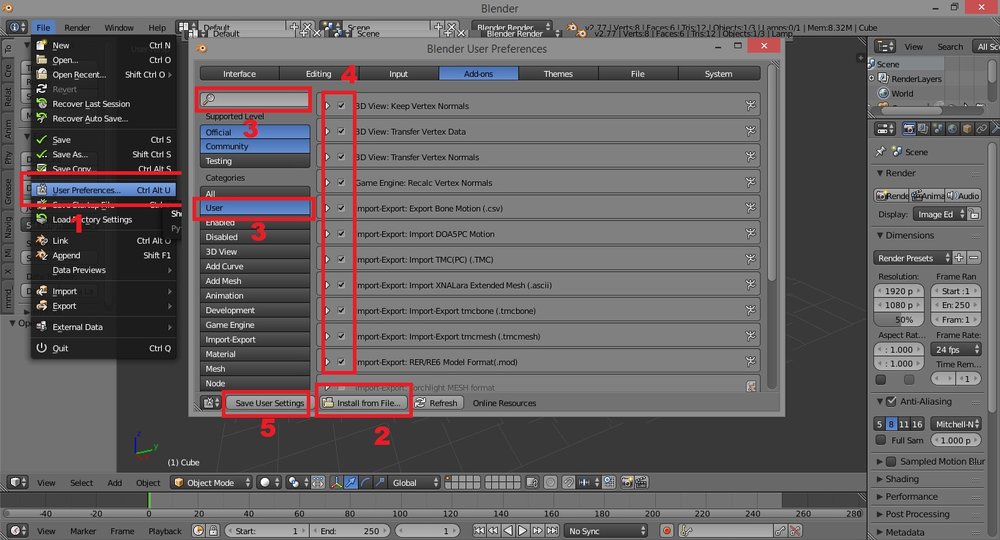Play the animation forward in timeline
Image resolution: width=1000 pixels, height=540 pixels.
tap(522, 530)
